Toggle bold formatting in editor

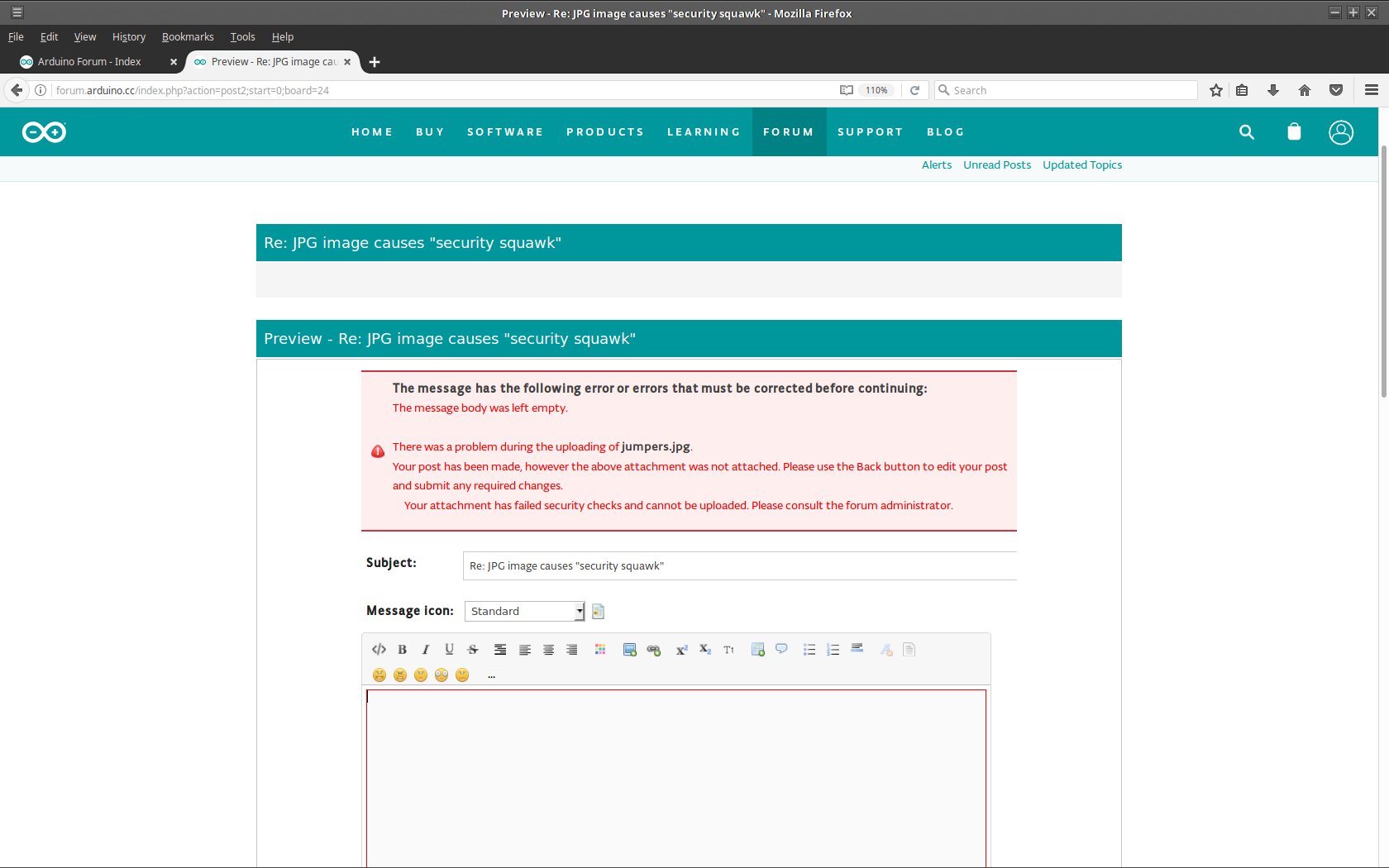coord(403,650)
